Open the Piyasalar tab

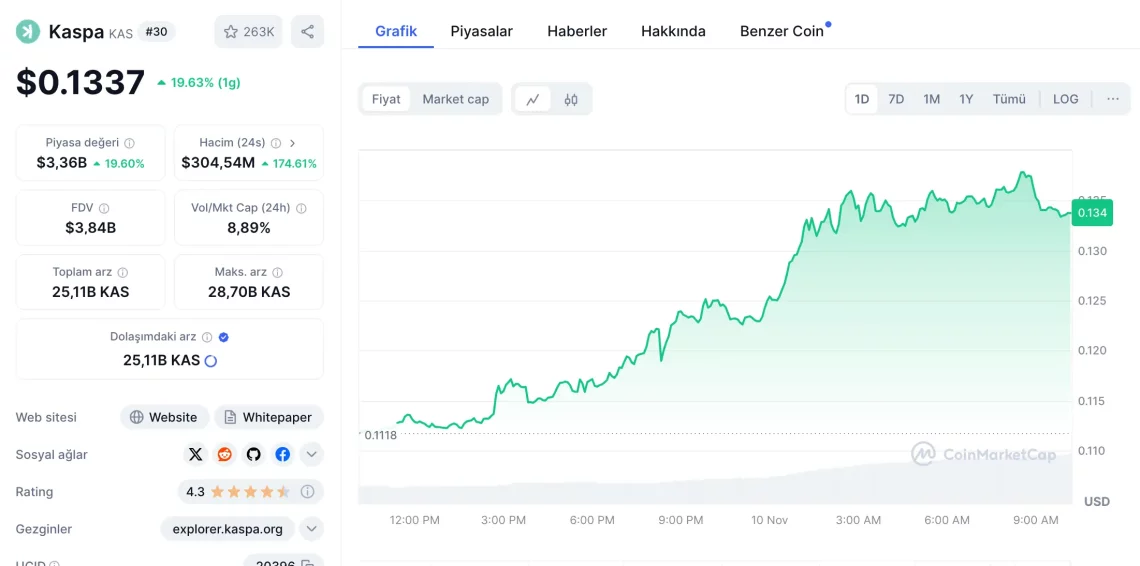point(481,31)
